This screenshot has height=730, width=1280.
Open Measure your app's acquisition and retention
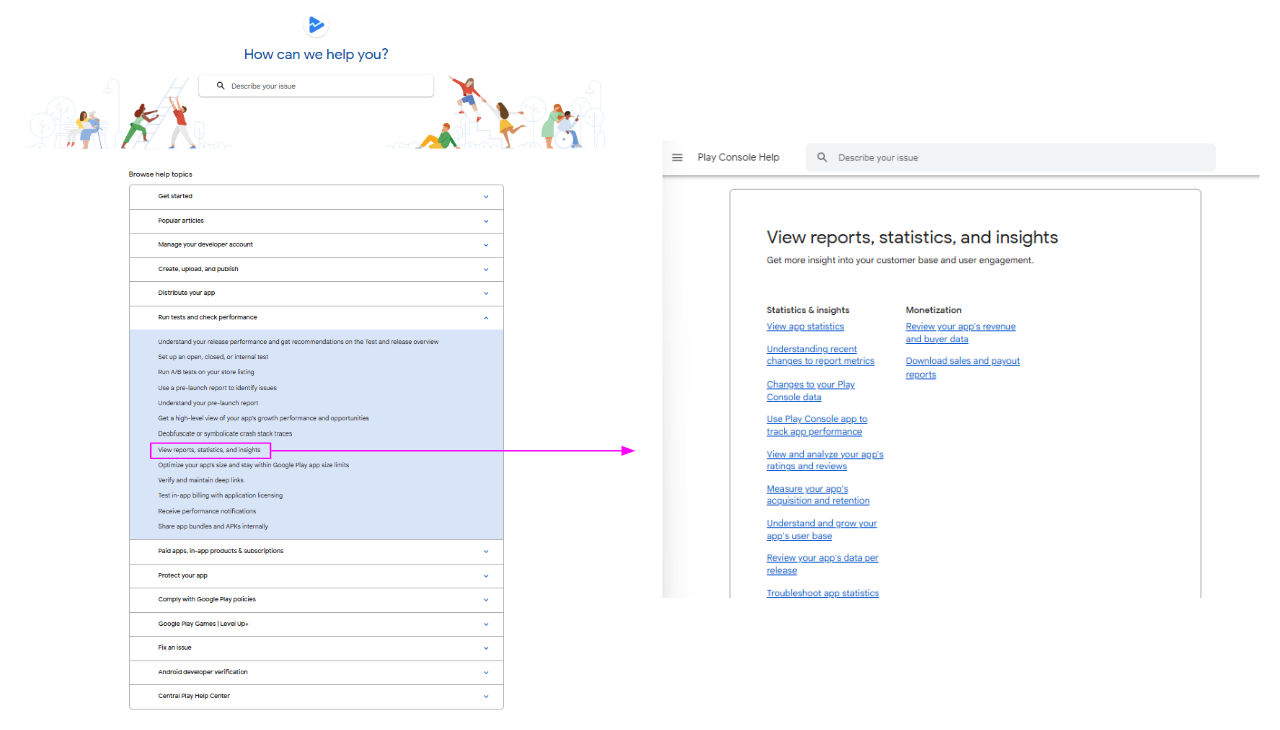coord(818,495)
